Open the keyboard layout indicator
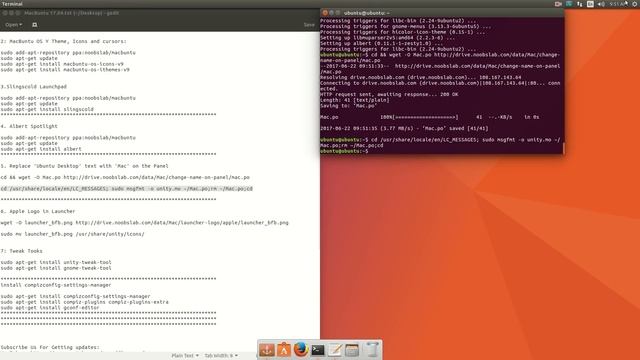This screenshot has width=640, height=360. click(x=590, y=4)
